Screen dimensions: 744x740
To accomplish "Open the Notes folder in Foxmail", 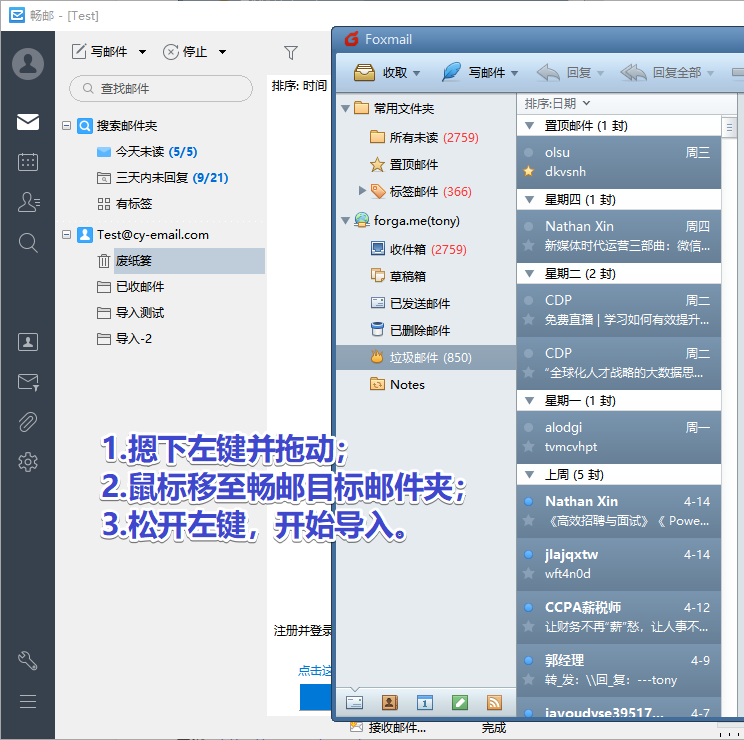I will pyautogui.click(x=398, y=384).
